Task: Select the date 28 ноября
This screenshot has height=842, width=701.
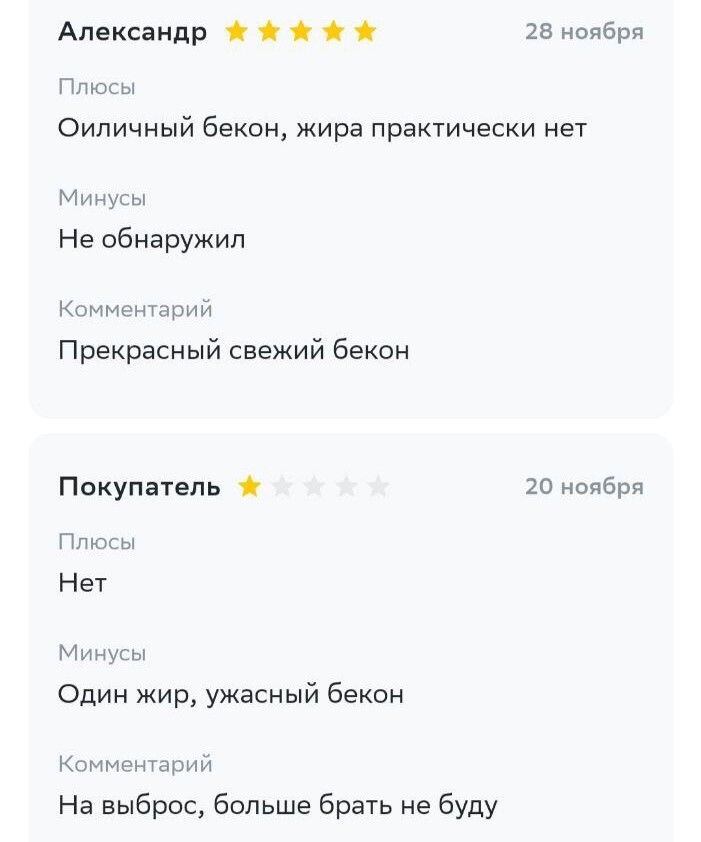Action: click(584, 32)
